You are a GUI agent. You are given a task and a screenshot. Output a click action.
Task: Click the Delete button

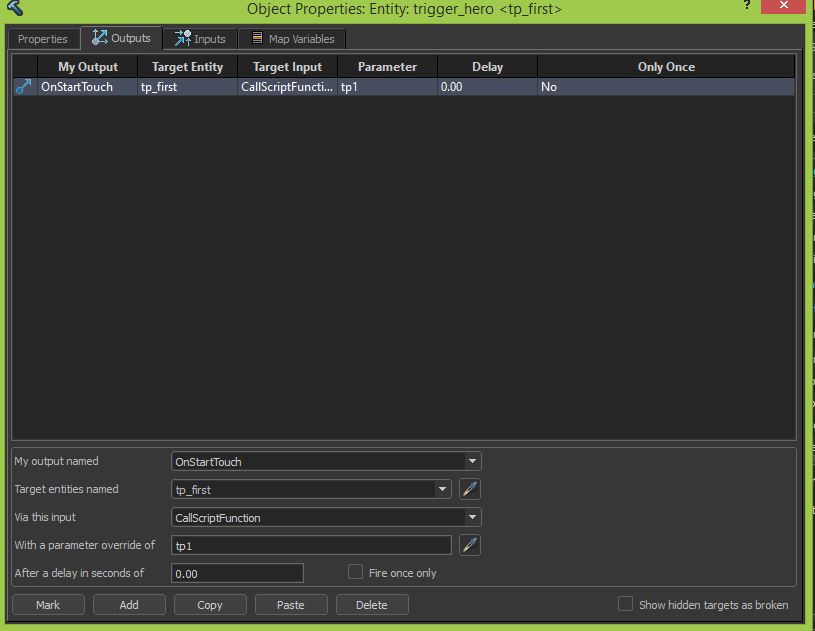pos(372,605)
